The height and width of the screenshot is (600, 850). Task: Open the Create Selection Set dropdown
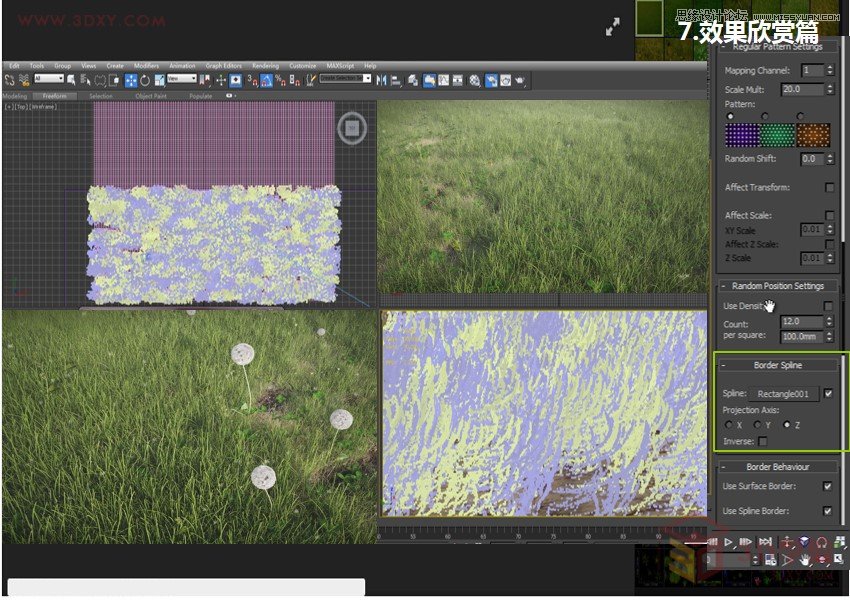(368, 76)
